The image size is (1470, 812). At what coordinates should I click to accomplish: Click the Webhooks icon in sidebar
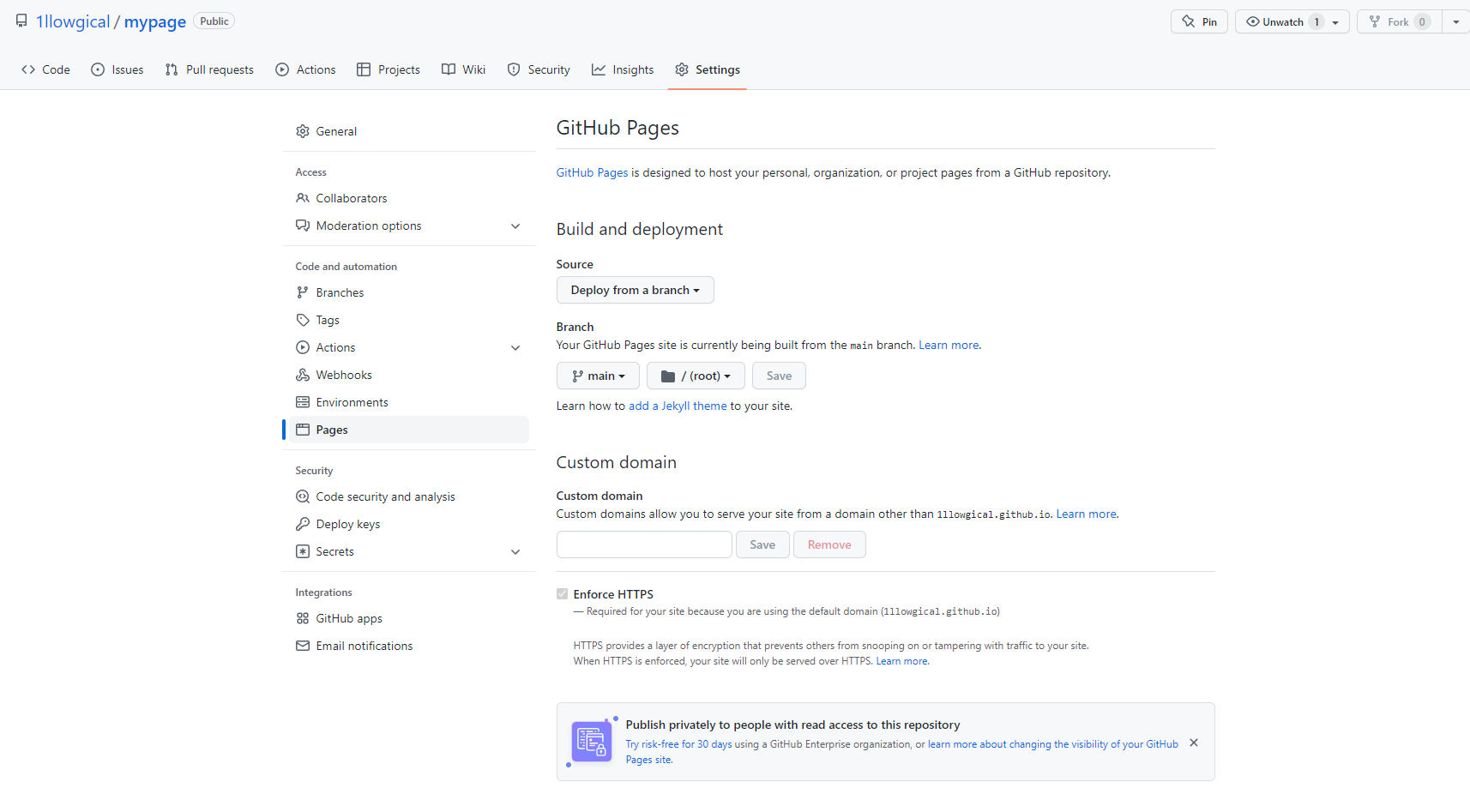(303, 375)
